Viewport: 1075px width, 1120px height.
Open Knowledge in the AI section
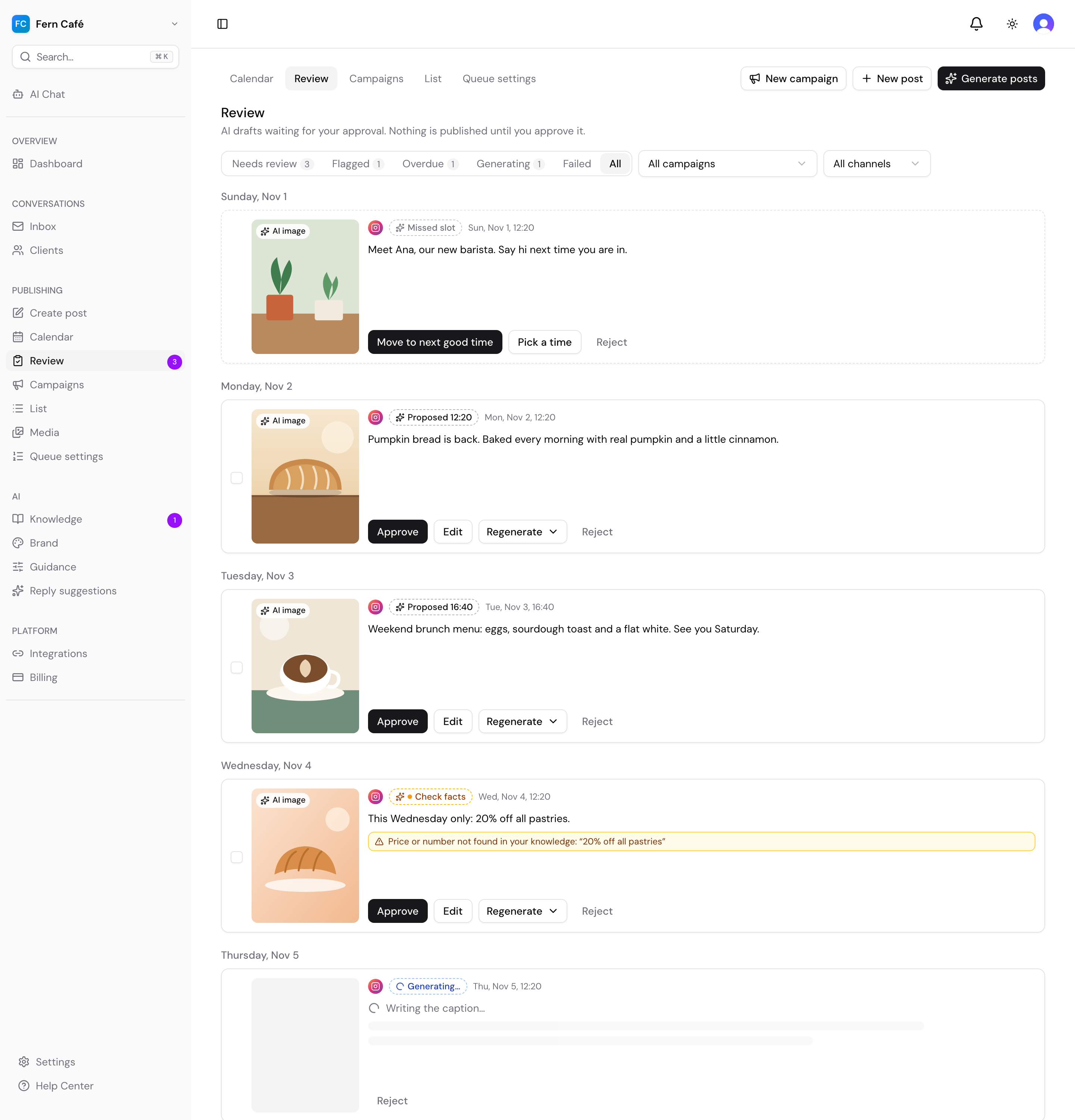tap(96, 519)
